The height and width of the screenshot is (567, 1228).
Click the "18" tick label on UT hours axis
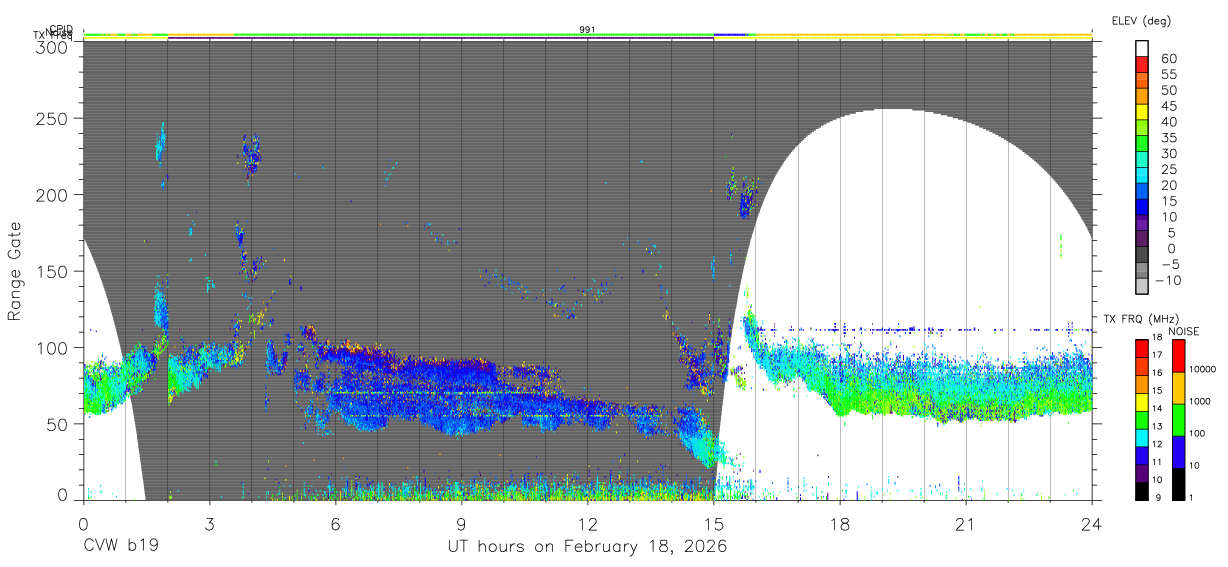(x=840, y=524)
